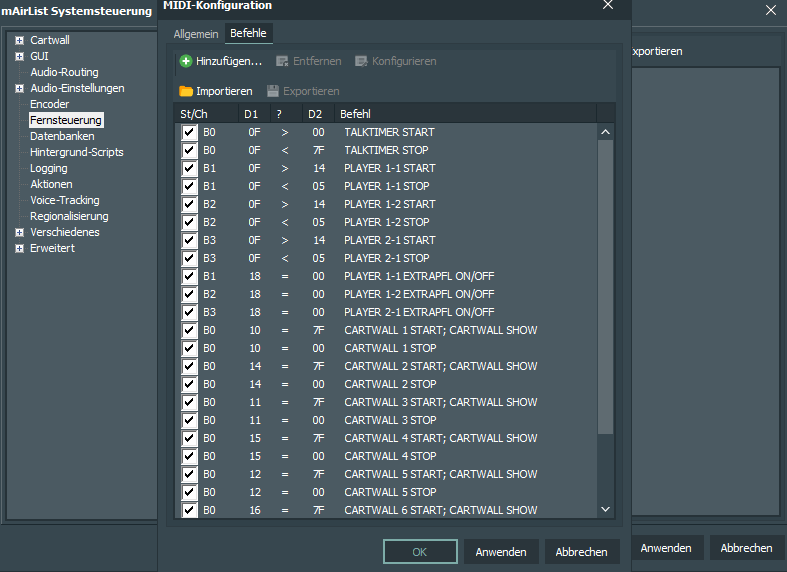Image resolution: width=787 pixels, height=572 pixels.
Task: Uncheck the TALKTIMER START checkbox
Action: point(189,132)
